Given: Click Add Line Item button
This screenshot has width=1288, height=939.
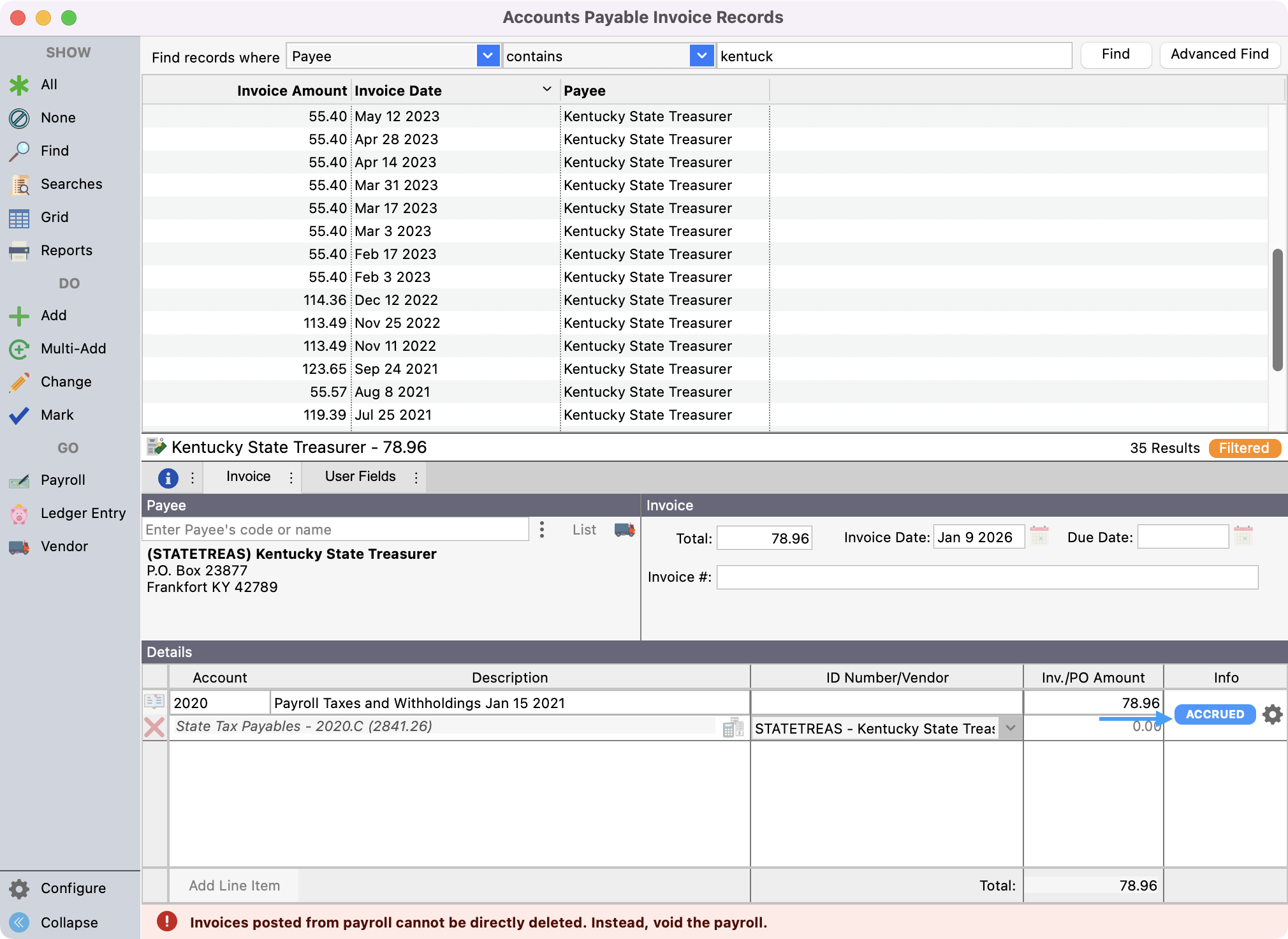Looking at the screenshot, I should [x=234, y=885].
